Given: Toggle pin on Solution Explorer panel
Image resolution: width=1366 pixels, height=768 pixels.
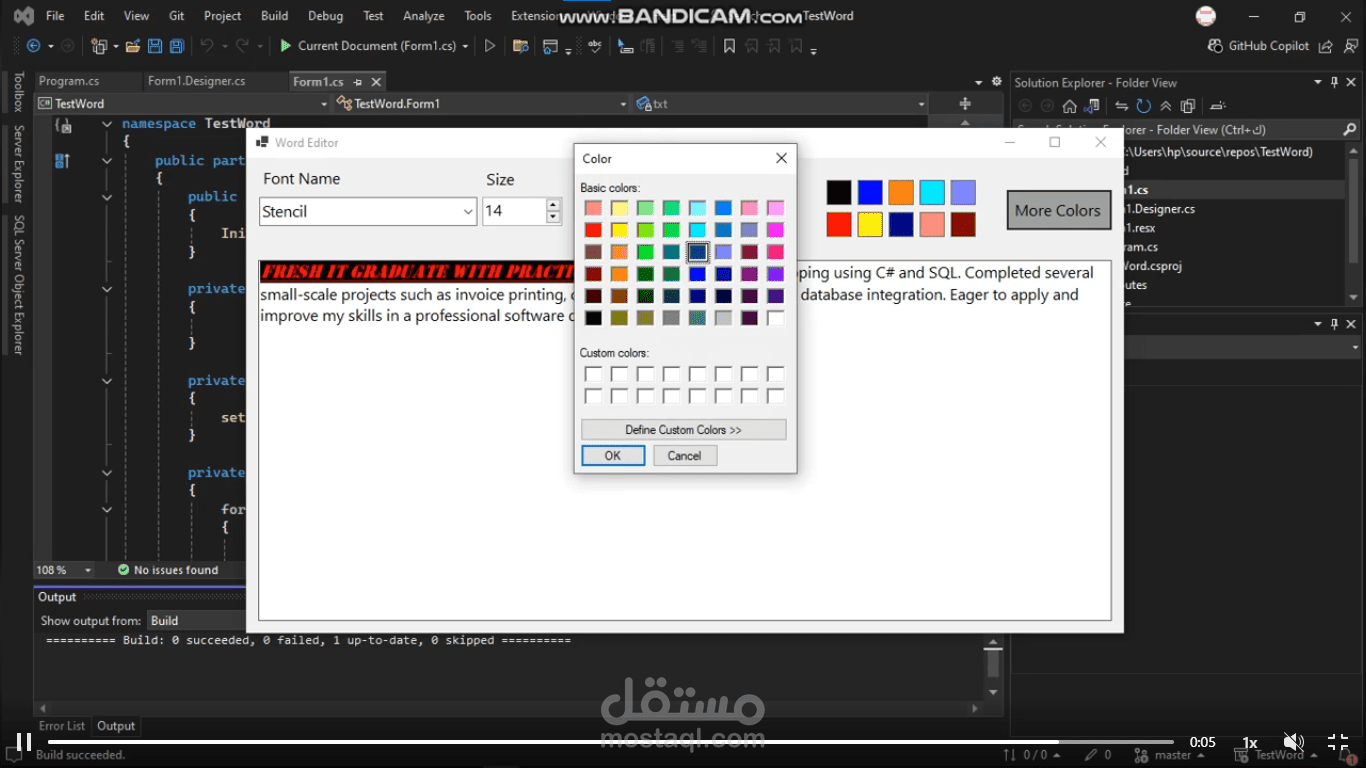Looking at the screenshot, I should 1334,82.
